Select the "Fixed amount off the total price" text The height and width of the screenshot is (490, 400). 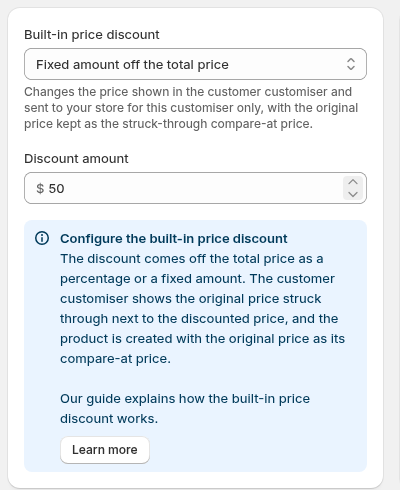(132, 64)
